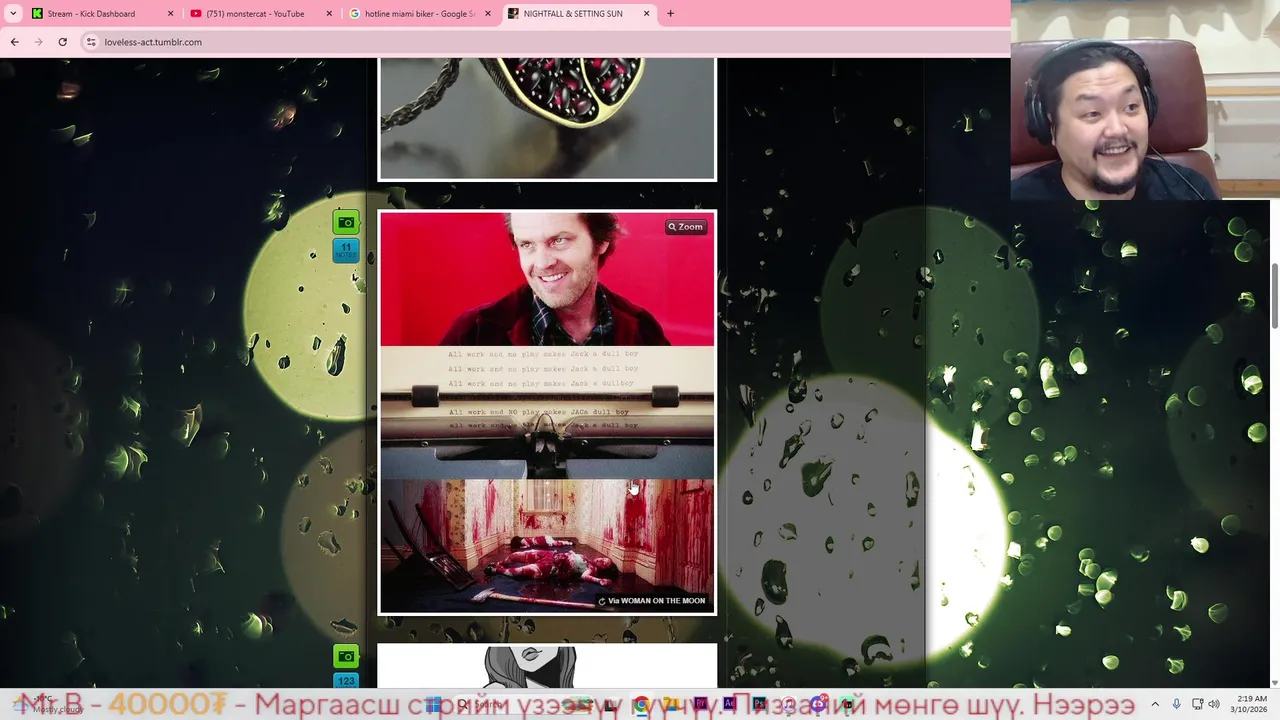
Task: Close the Kick Dashboard tab
Action: [170, 14]
